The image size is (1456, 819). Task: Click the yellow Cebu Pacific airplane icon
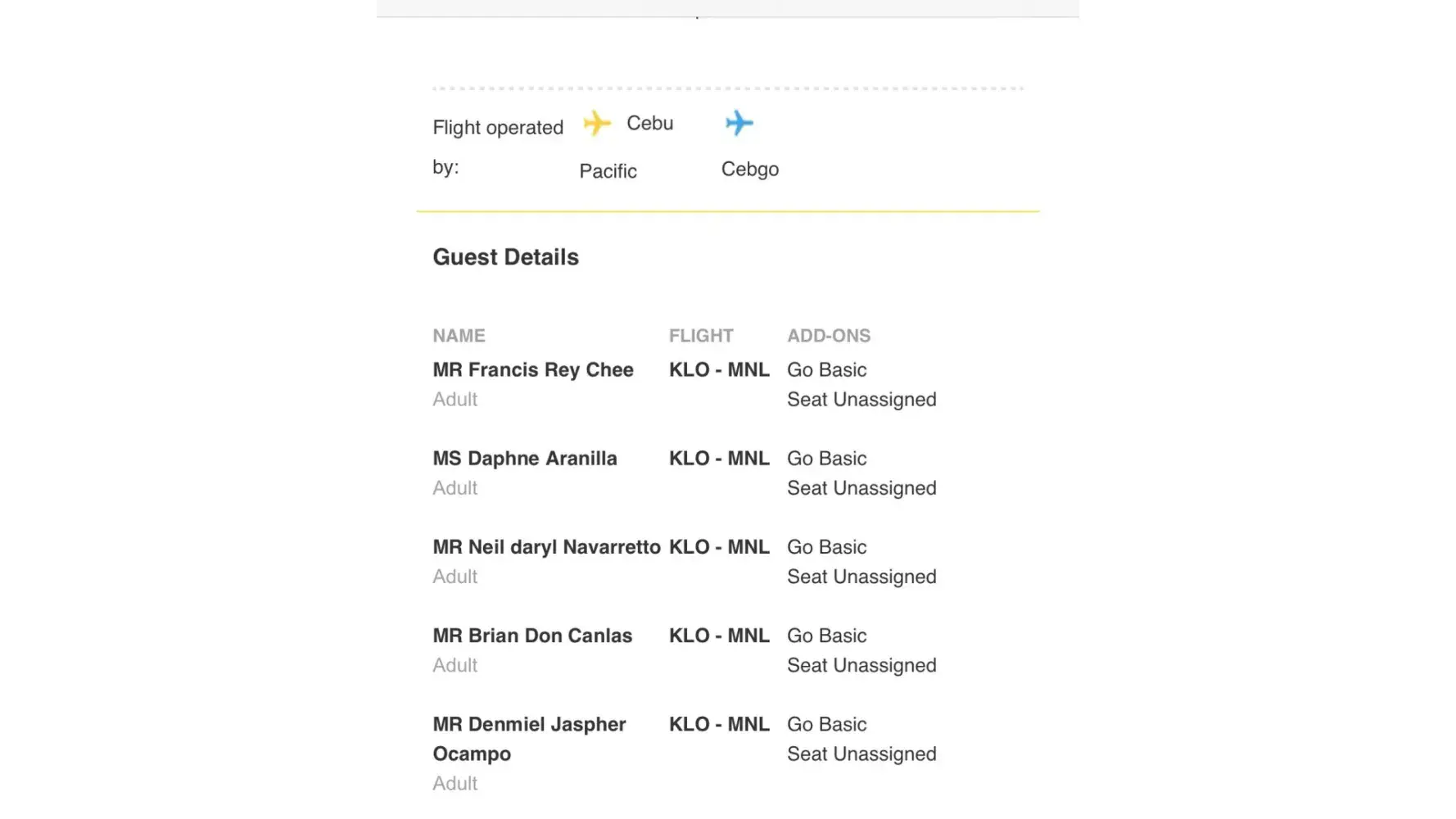(x=597, y=124)
